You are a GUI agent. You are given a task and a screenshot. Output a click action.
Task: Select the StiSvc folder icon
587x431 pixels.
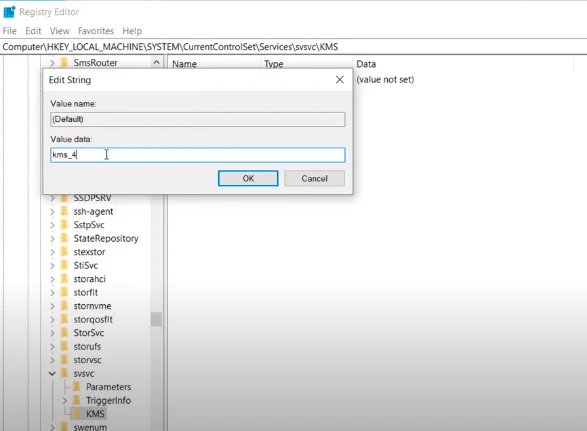pyautogui.click(x=64, y=265)
